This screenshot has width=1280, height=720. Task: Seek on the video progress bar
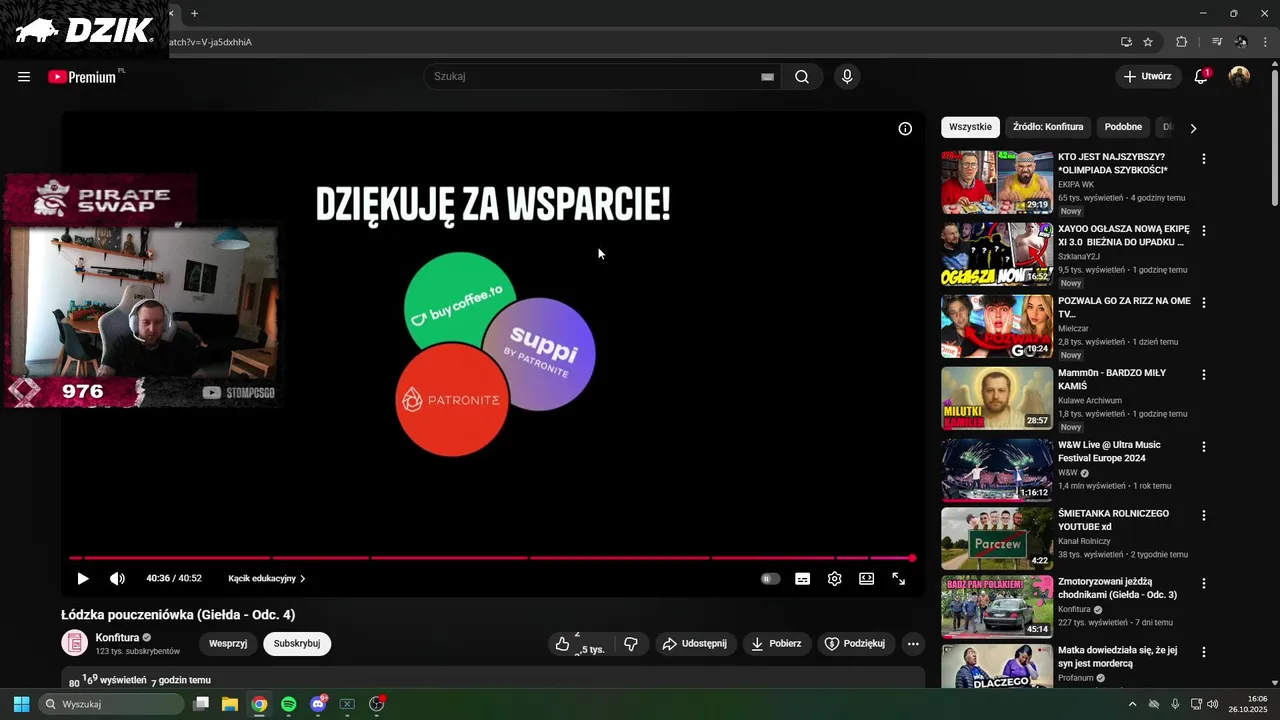click(x=490, y=558)
